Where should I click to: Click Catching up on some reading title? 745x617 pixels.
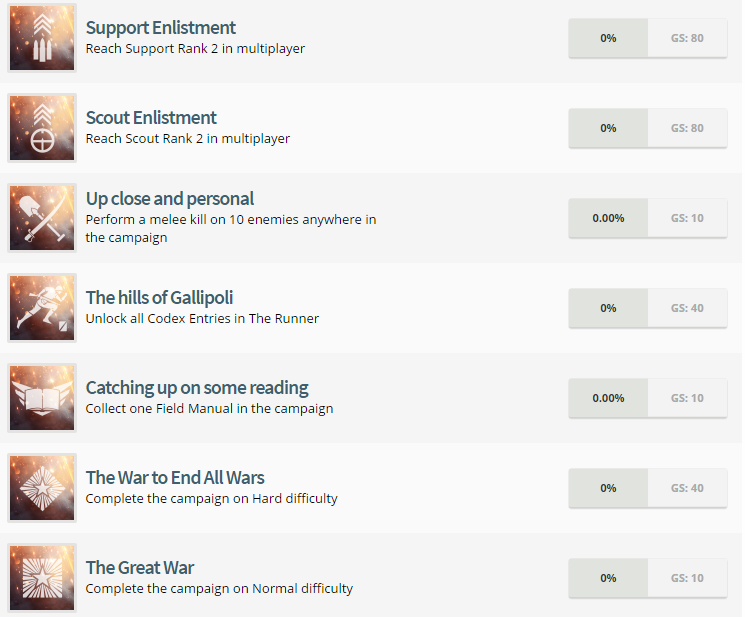pos(197,387)
